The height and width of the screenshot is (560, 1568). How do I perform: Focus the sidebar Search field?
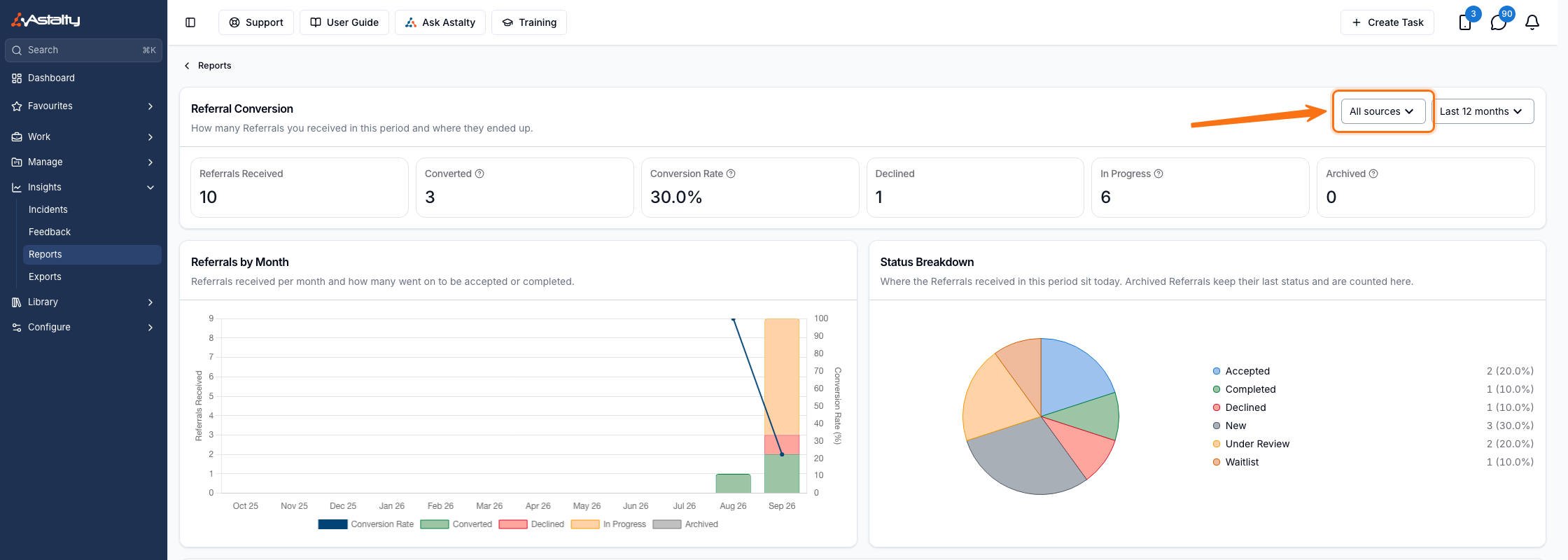click(84, 50)
